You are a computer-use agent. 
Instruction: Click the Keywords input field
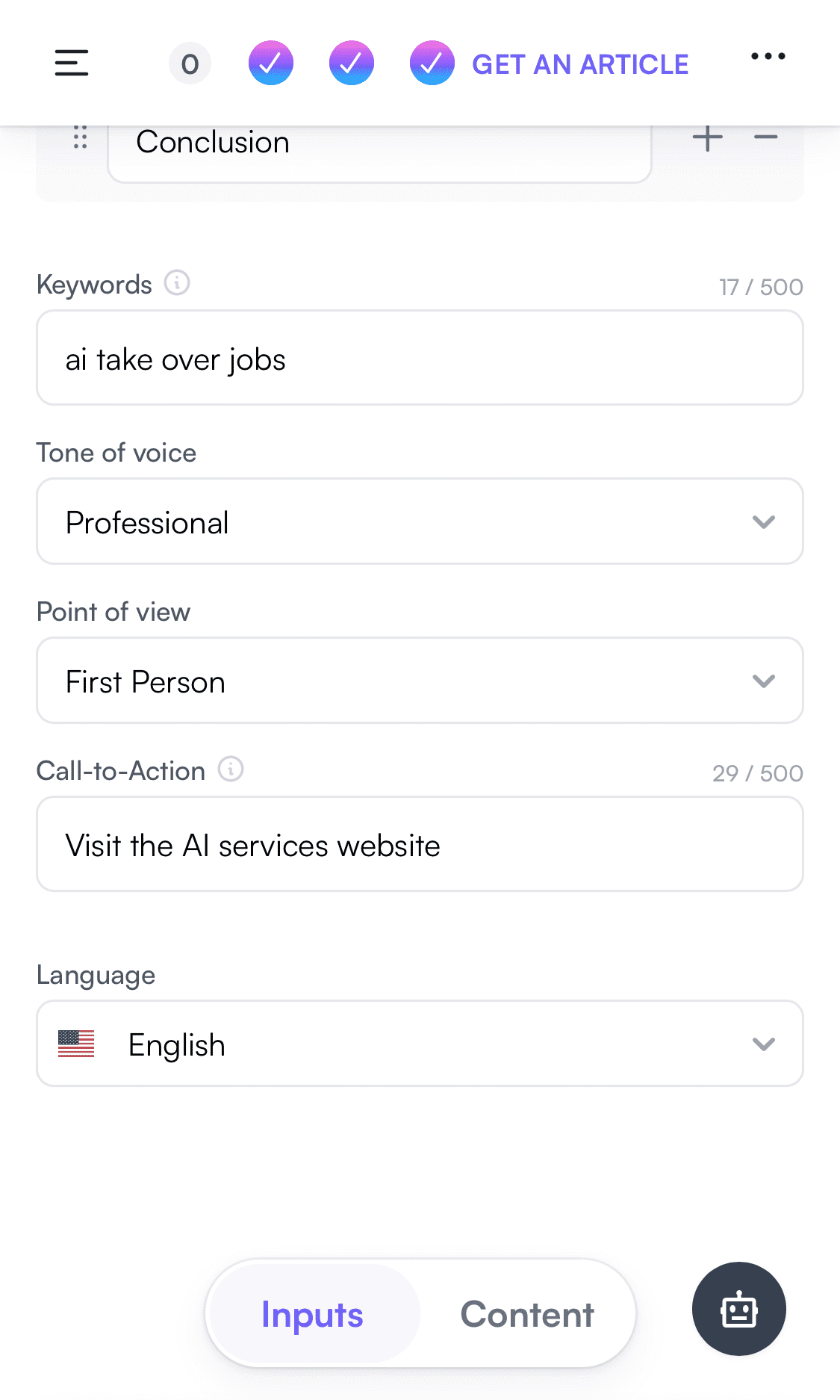[420, 359]
